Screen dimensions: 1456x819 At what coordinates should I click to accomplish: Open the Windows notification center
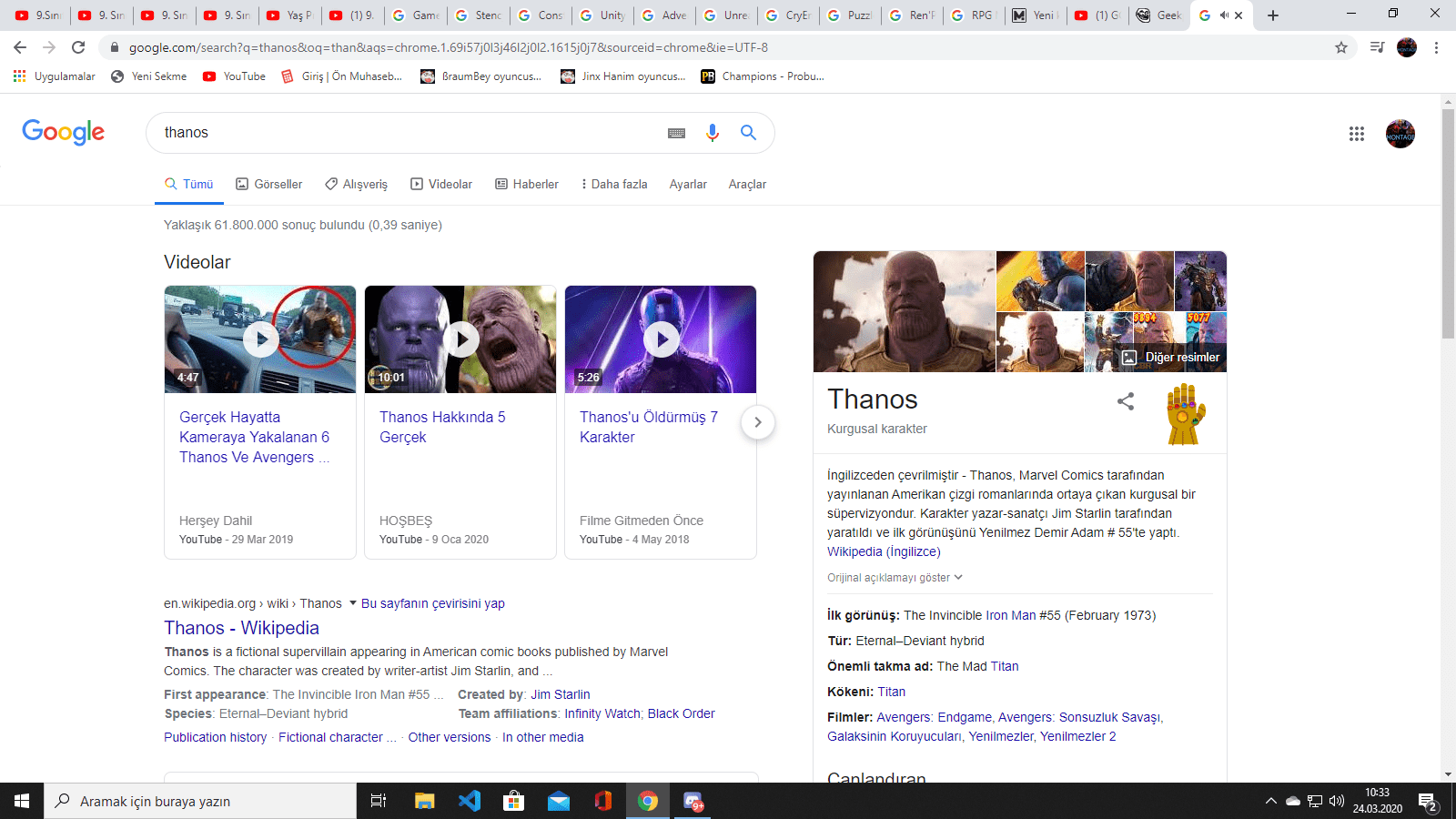click(1428, 802)
